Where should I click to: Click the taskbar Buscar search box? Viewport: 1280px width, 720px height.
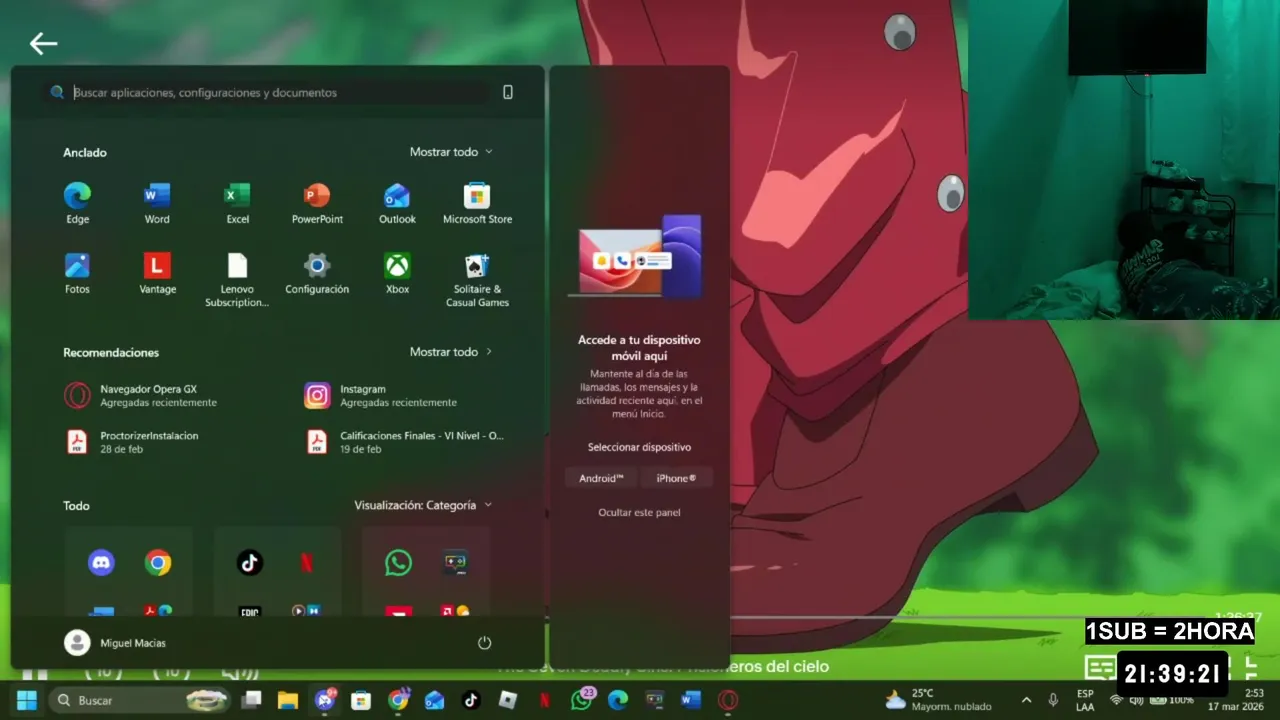[139, 700]
